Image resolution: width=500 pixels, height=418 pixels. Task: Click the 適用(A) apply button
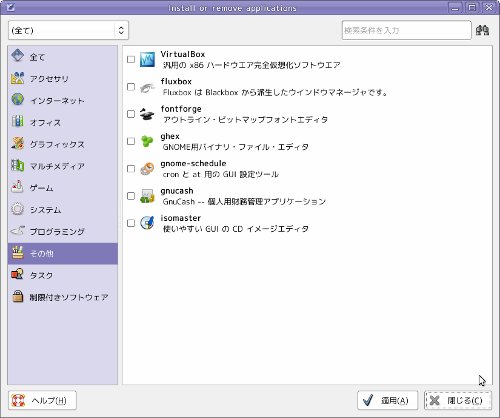[387, 400]
